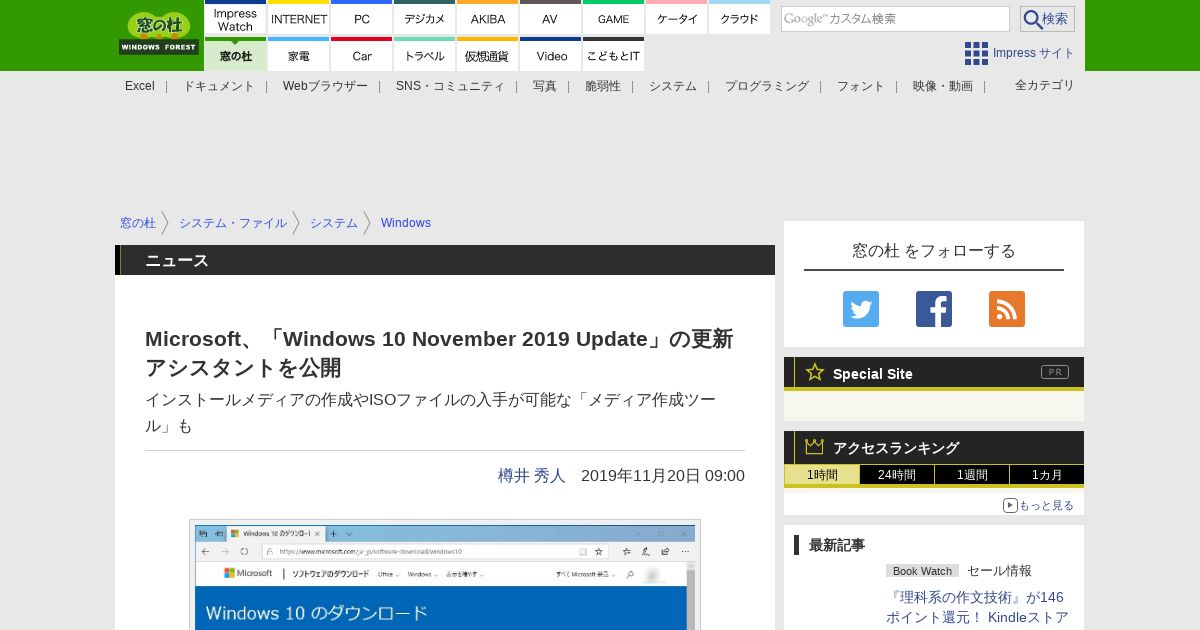Click the PR badge
The image size is (1200, 630).
(1055, 372)
